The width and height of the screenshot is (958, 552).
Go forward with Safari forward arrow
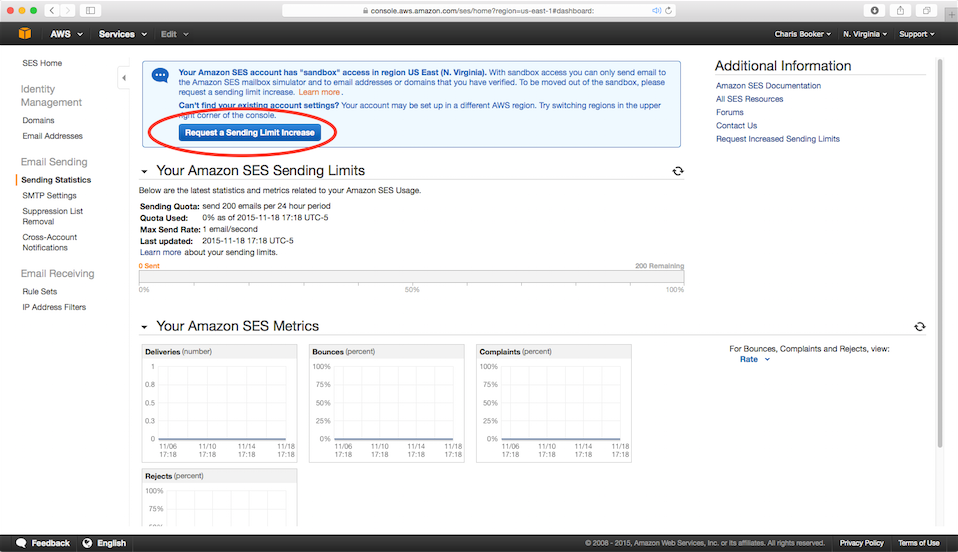pyautogui.click(x=68, y=10)
